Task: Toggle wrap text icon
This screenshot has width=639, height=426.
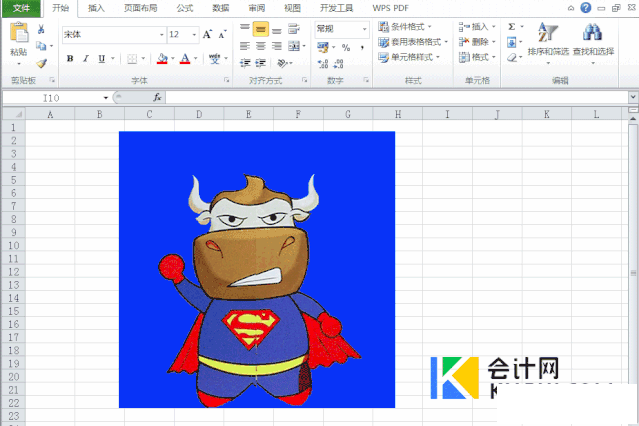Action: tap(294, 29)
